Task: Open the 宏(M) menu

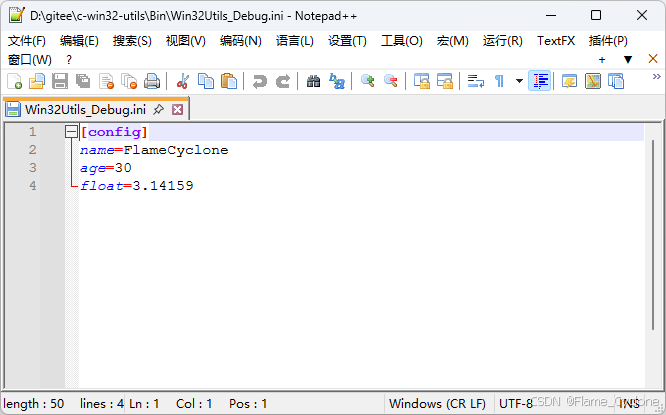Action: point(452,41)
